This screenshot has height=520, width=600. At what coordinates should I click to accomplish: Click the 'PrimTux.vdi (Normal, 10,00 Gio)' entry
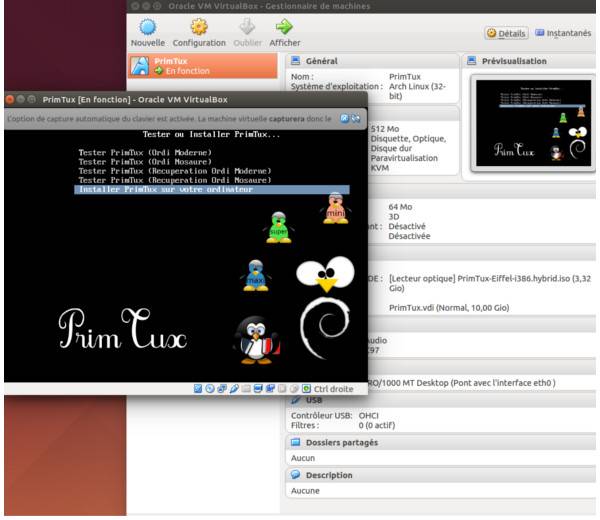(x=449, y=308)
